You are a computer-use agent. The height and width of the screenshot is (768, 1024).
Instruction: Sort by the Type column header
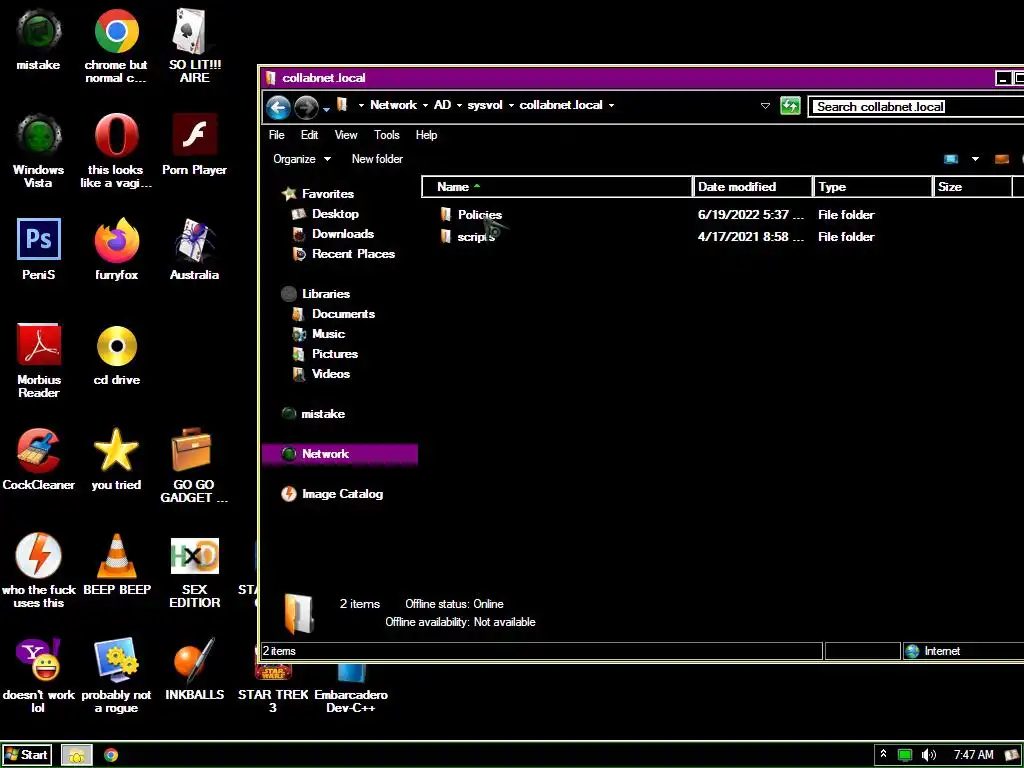tap(872, 187)
